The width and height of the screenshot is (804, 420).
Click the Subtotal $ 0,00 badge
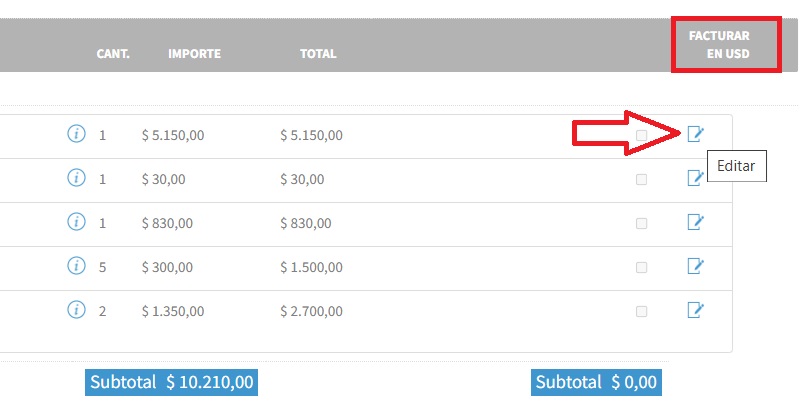tap(596, 382)
